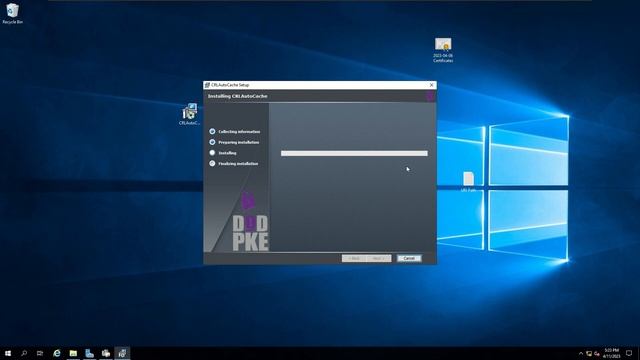This screenshot has height=360, width=640.
Task: Cancel the CRLAutoCache installation
Action: click(x=409, y=258)
